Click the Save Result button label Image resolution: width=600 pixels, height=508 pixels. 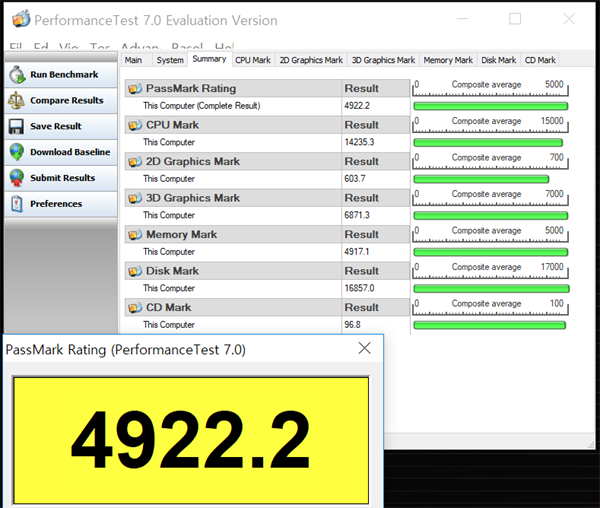coord(56,126)
